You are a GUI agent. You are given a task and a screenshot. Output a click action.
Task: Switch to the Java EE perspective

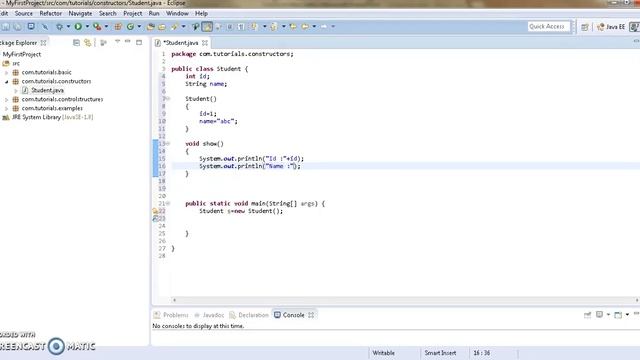[611, 27]
